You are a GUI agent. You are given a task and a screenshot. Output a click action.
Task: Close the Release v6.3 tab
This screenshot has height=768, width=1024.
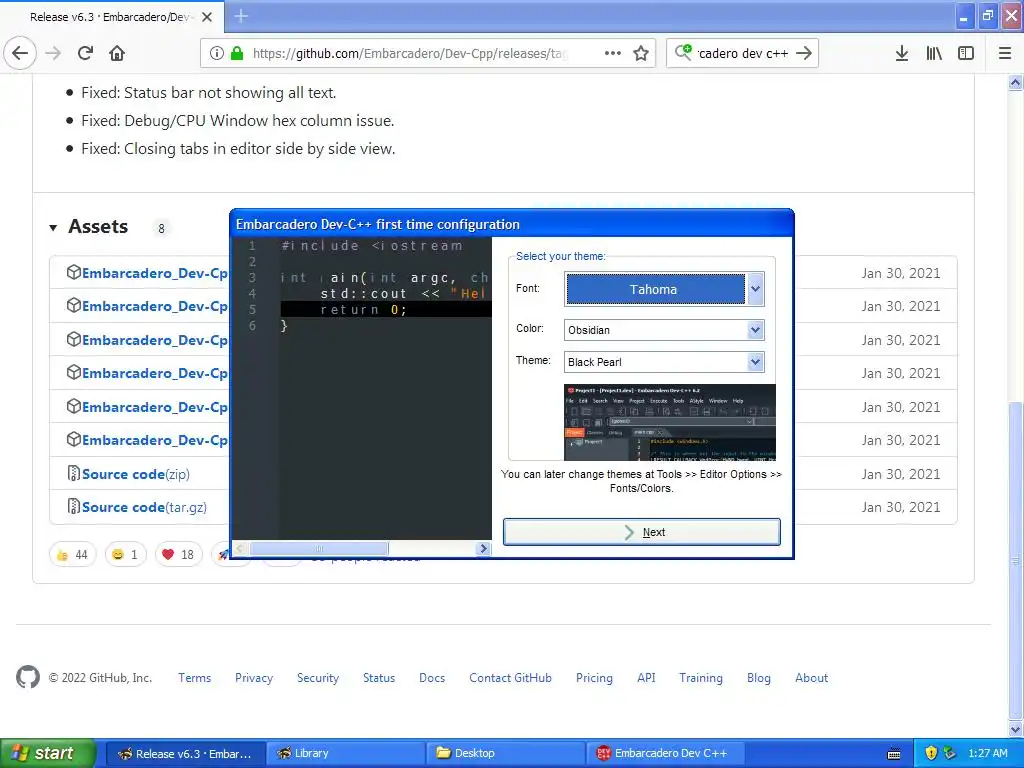click(x=207, y=17)
